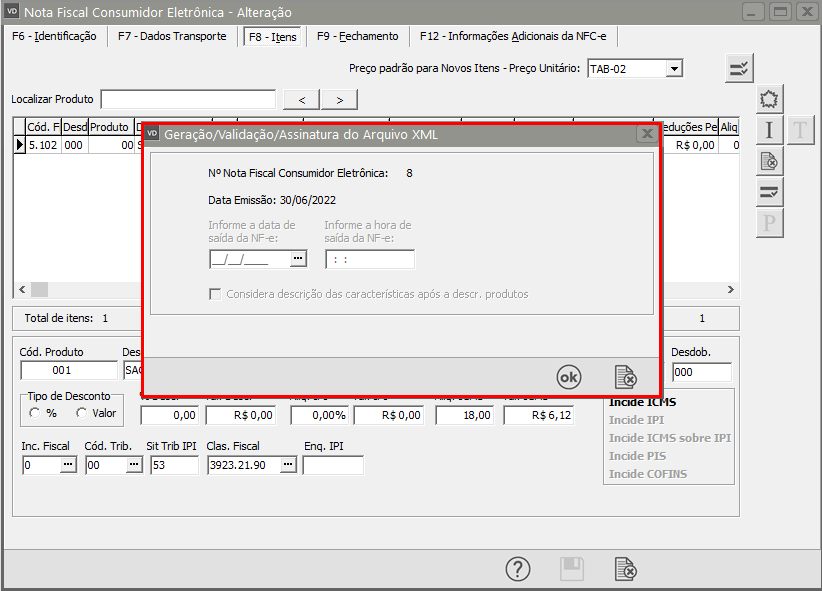Viewport: 822px width, 591px height.
Task: Click the document-x icon in right toolbar
Action: pyautogui.click(x=769, y=162)
